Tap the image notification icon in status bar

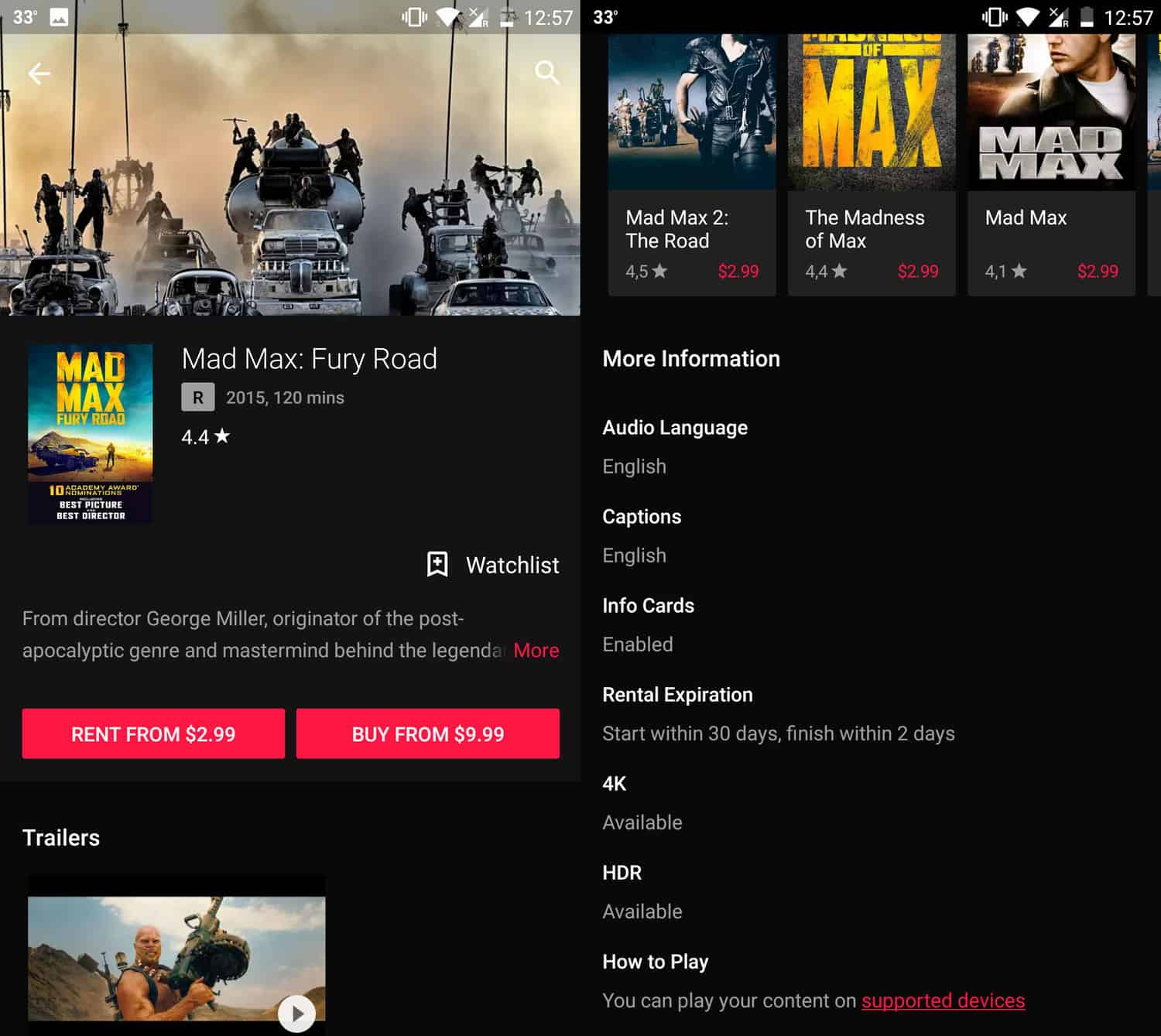(x=59, y=17)
